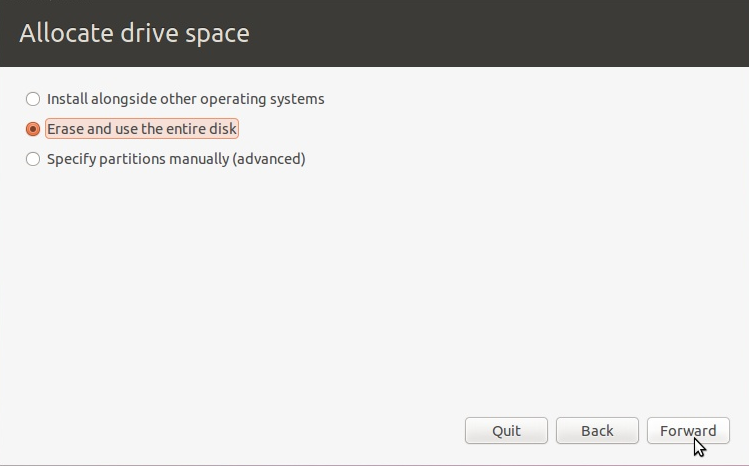Click the Forward button

click(688, 431)
